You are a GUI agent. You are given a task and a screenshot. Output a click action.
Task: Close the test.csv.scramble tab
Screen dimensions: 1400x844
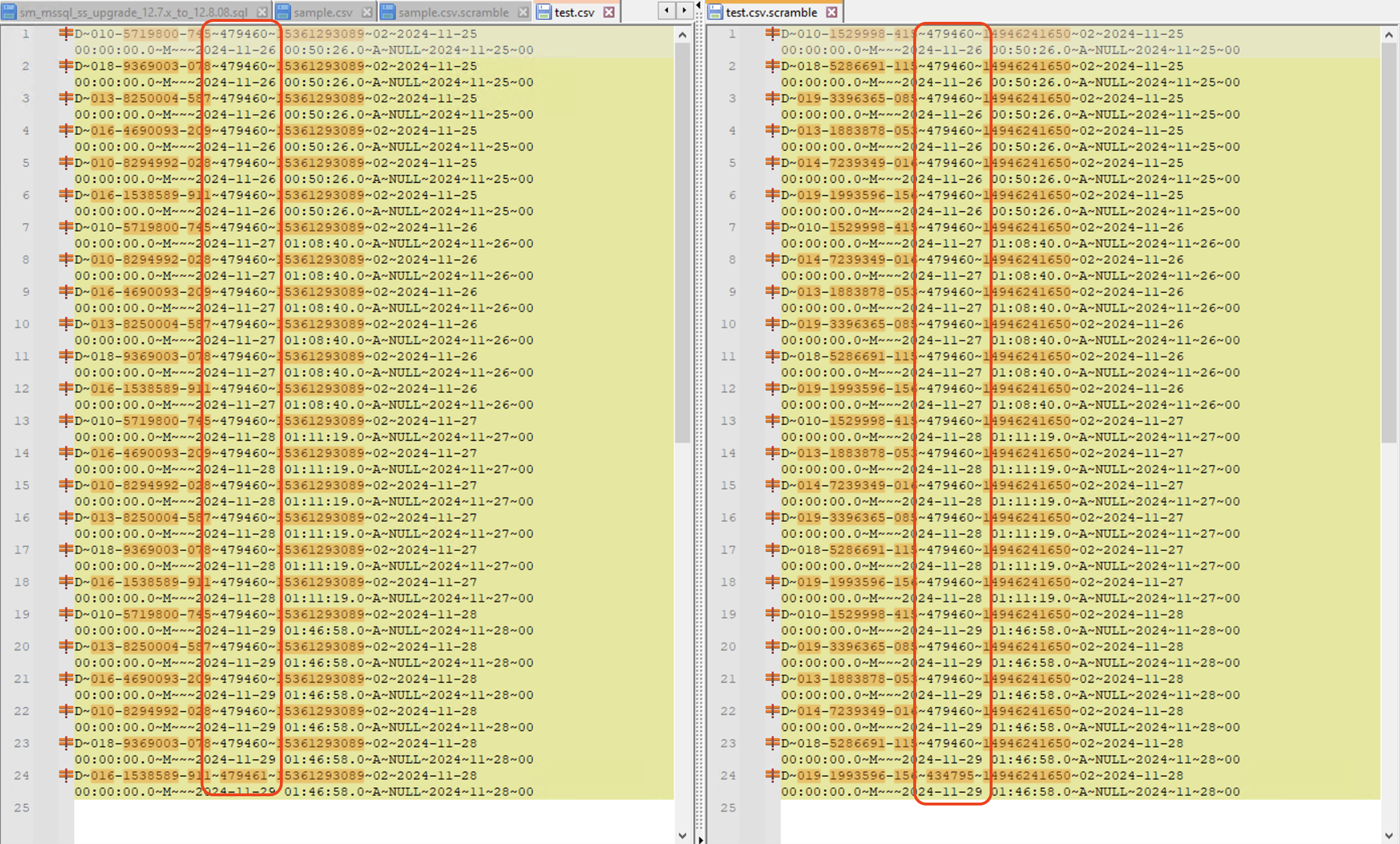pyautogui.click(x=831, y=12)
